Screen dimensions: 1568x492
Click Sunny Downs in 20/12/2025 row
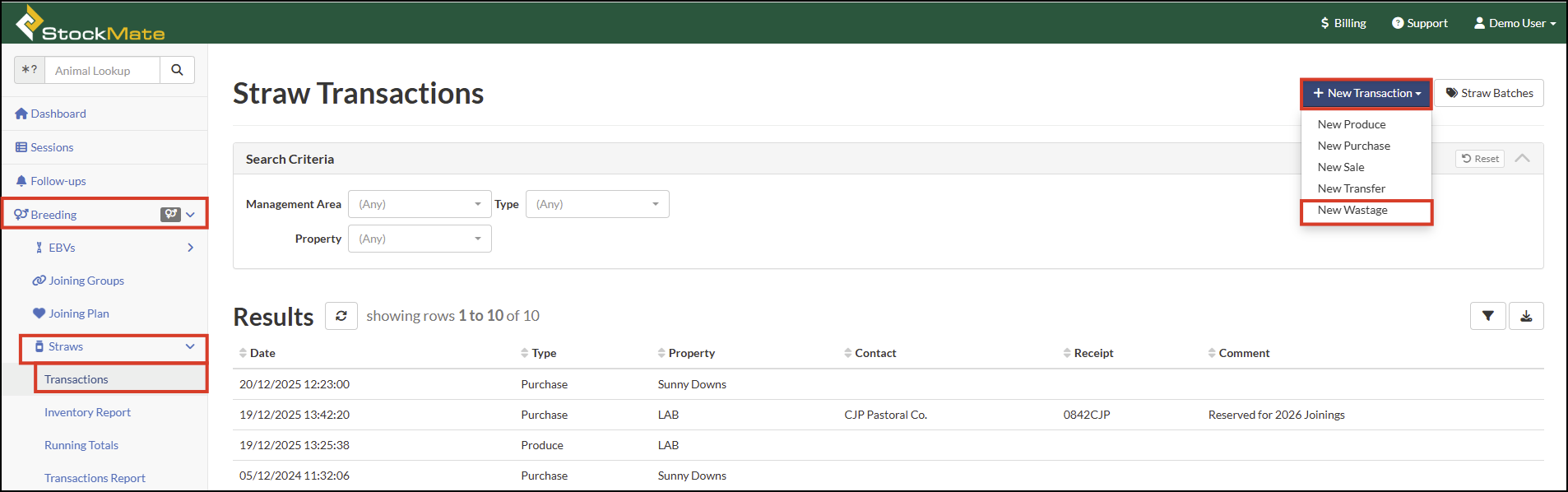click(692, 384)
